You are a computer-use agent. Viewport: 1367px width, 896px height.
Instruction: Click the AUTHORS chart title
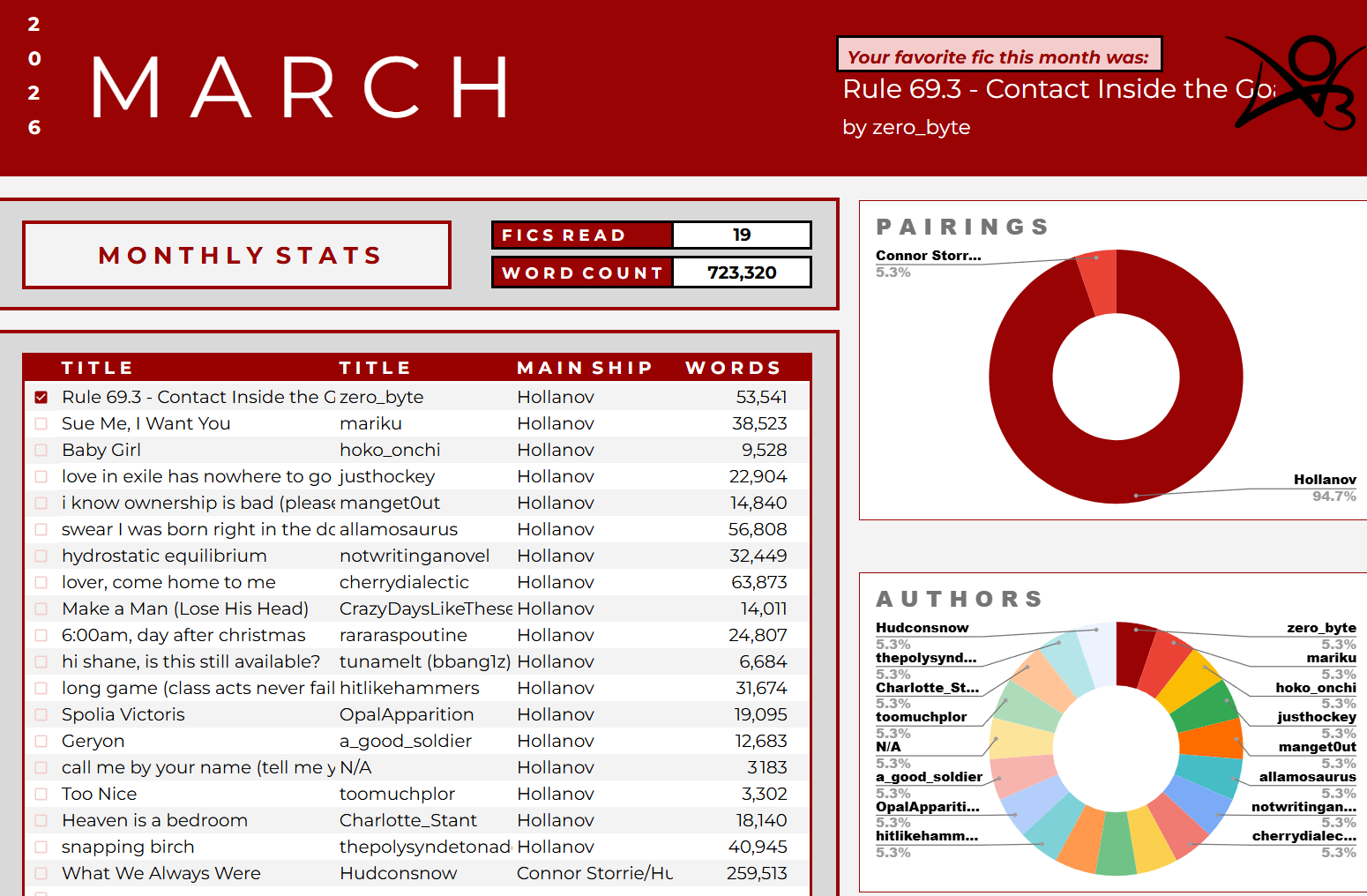pyautogui.click(x=960, y=599)
